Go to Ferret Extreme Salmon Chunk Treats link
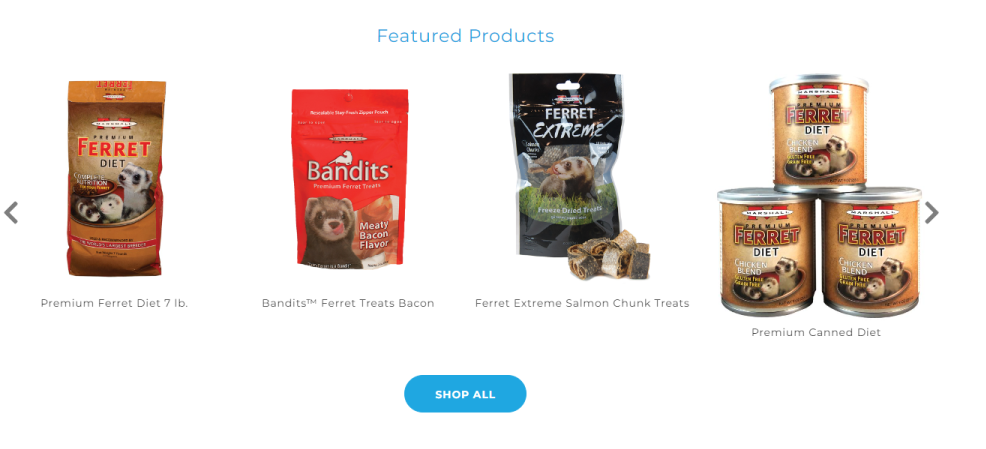Image resolution: width=986 pixels, height=449 pixels. (582, 303)
